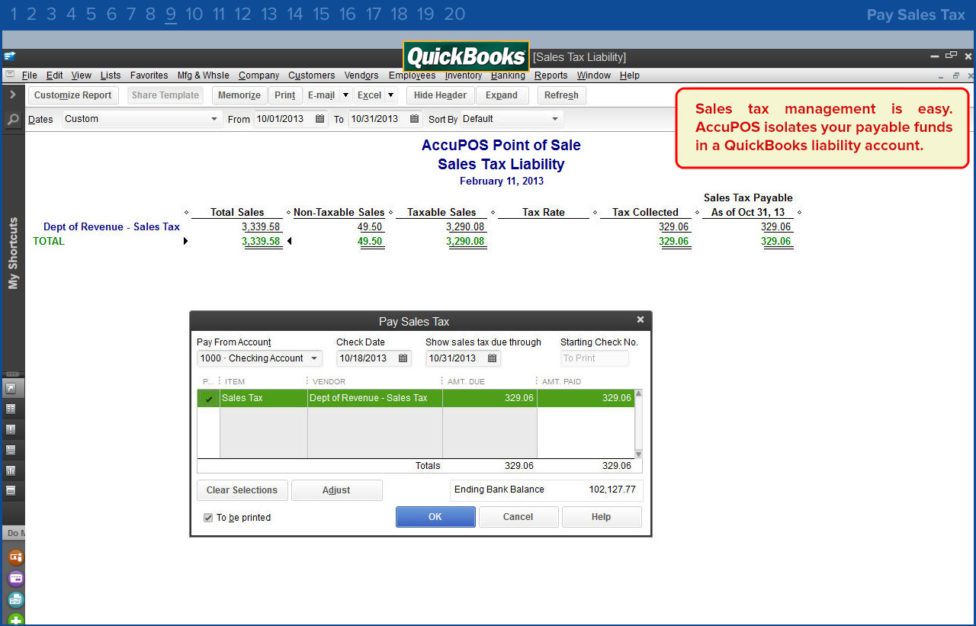
Task: Click the shortcut arrow icon in sidebar
Action: [x=11, y=388]
